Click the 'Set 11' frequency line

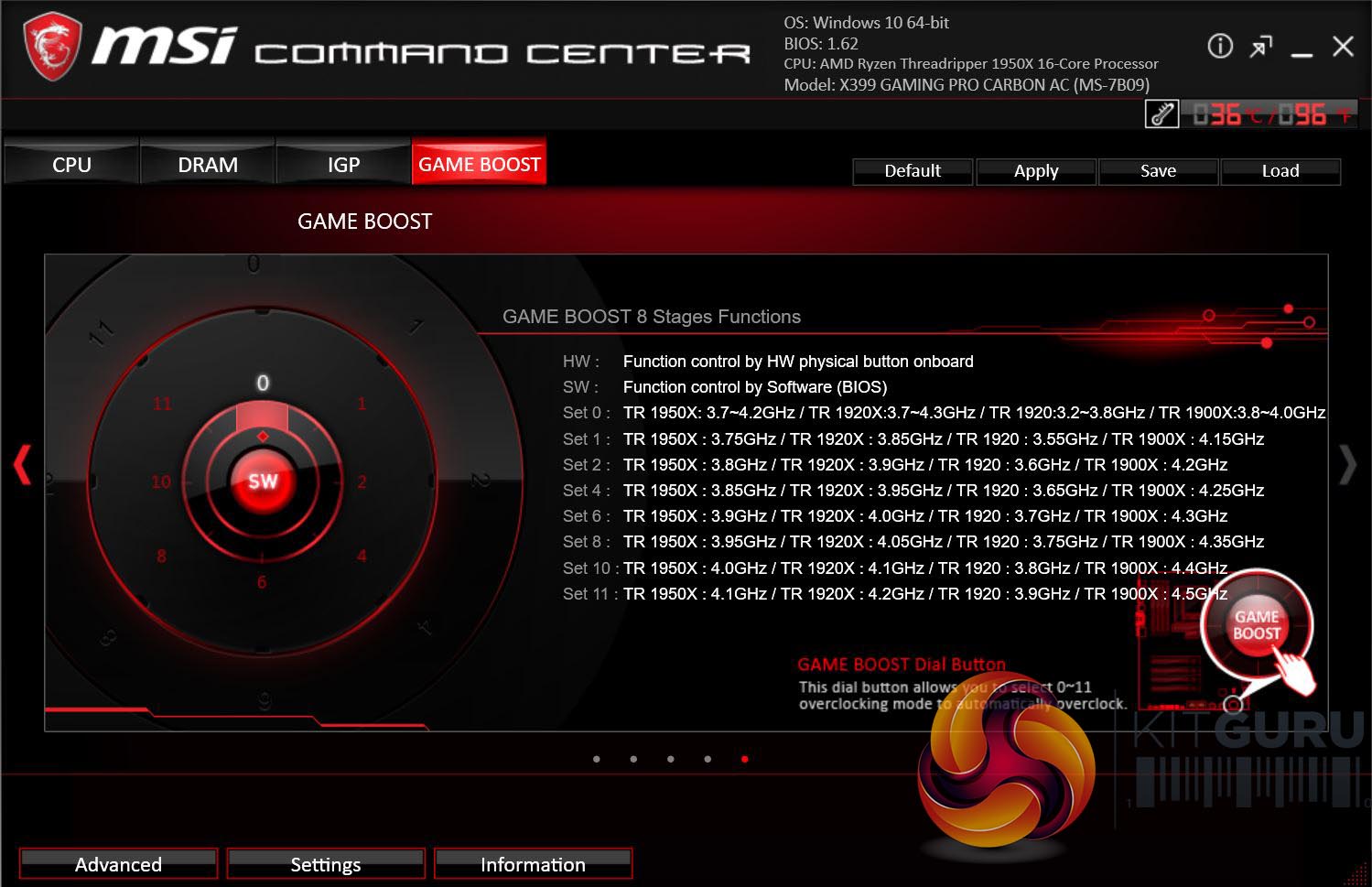click(x=895, y=593)
